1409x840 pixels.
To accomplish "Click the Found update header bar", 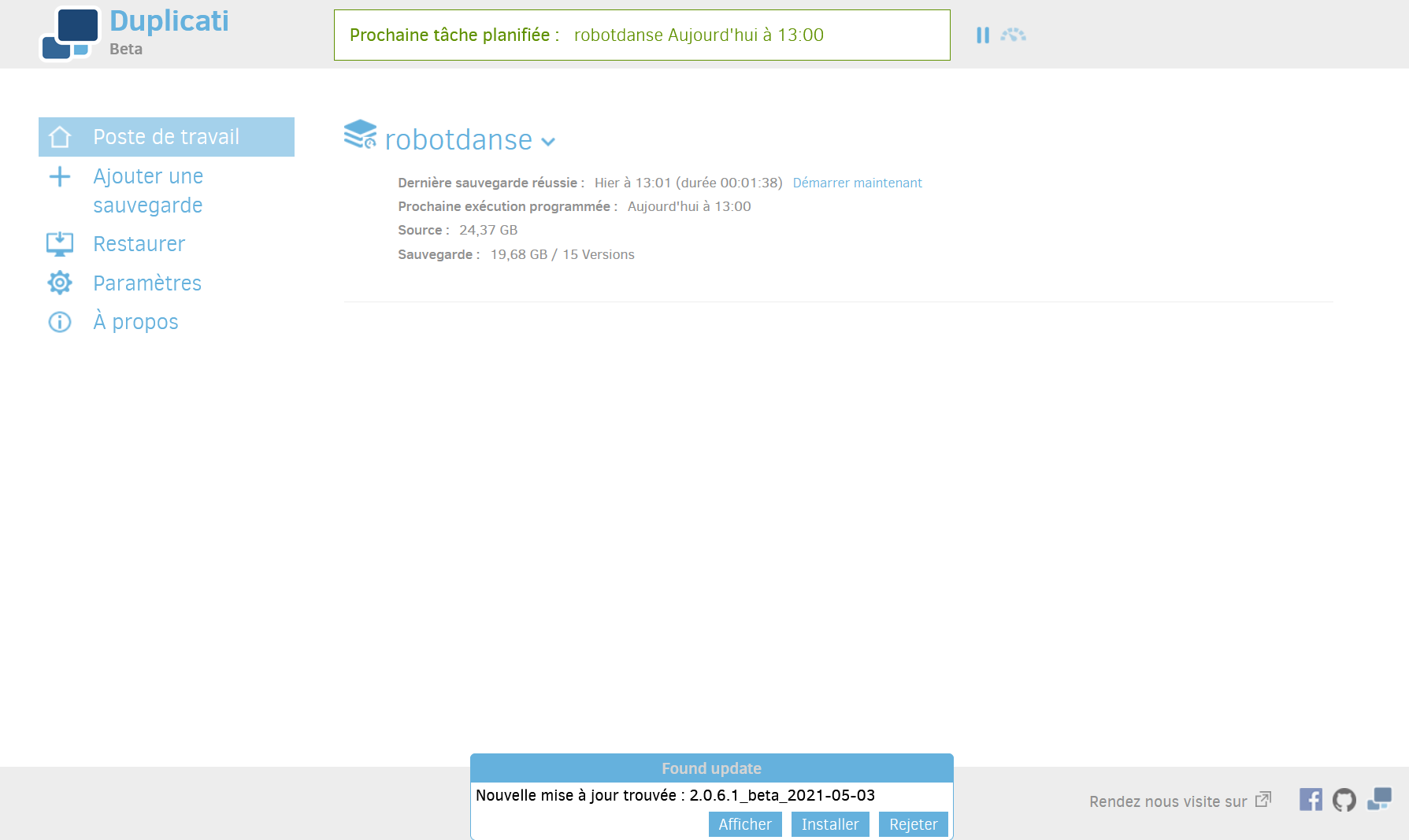I will [712, 768].
